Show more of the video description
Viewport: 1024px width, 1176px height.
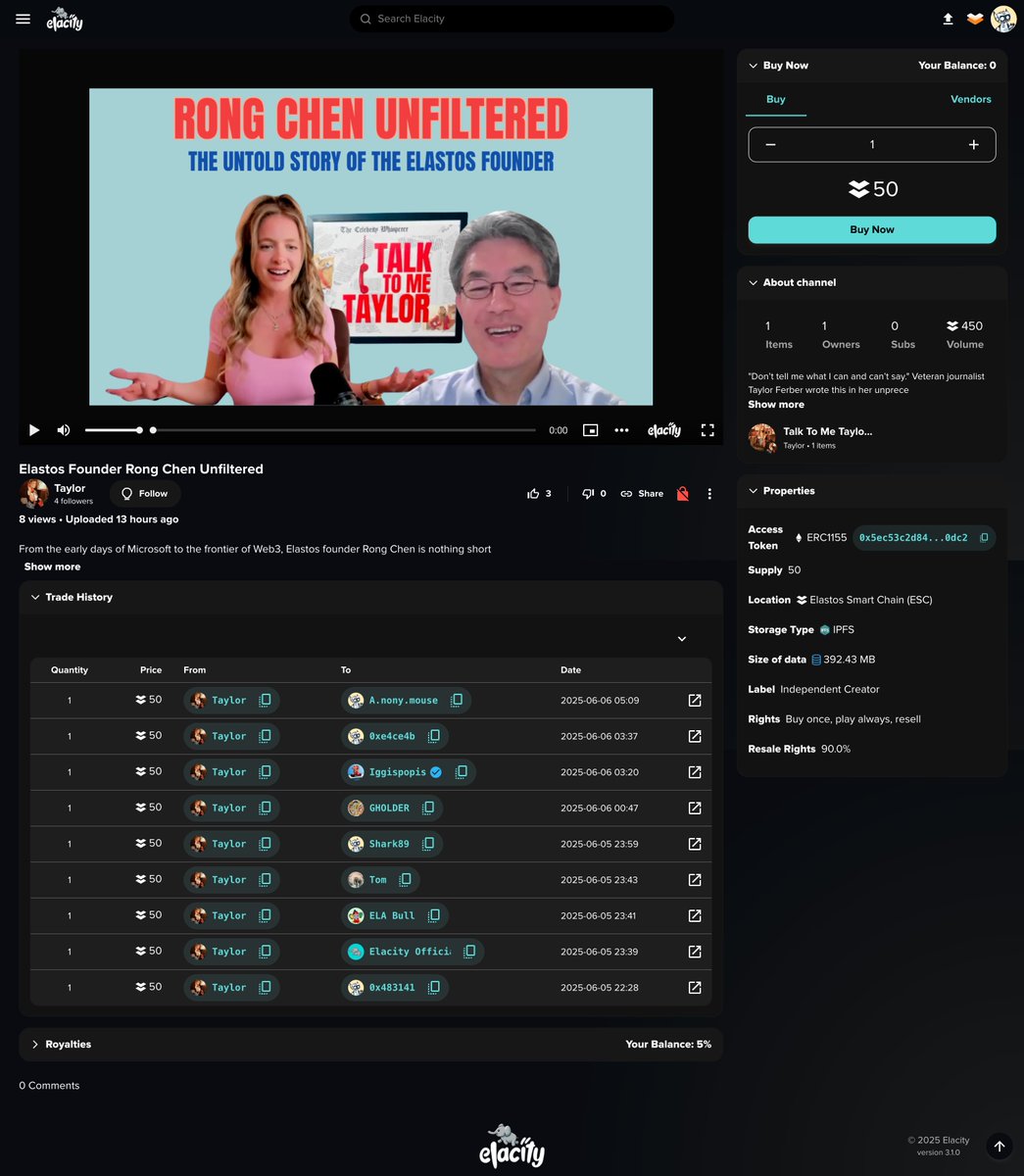(52, 566)
